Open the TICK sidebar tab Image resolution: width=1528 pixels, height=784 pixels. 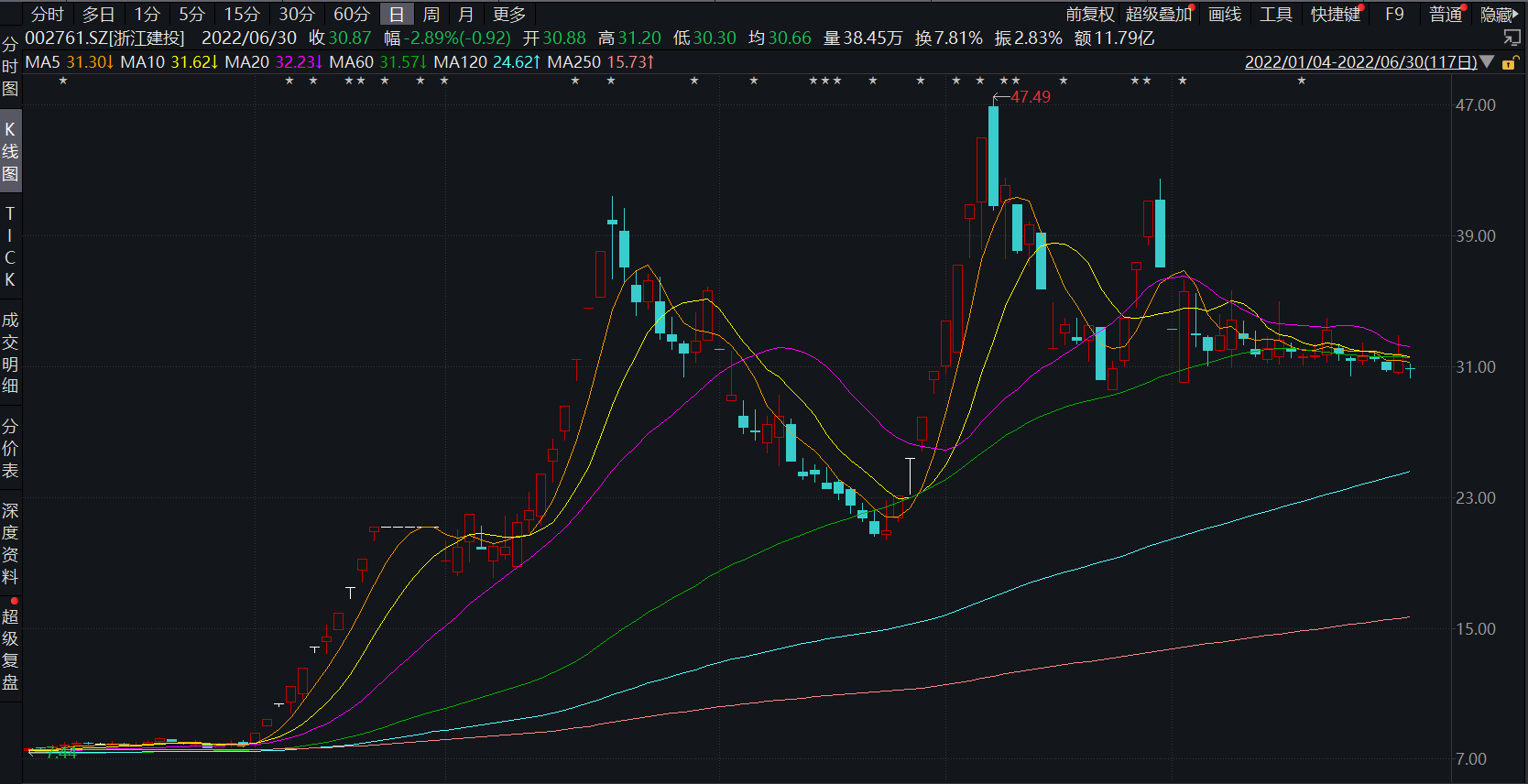10,246
